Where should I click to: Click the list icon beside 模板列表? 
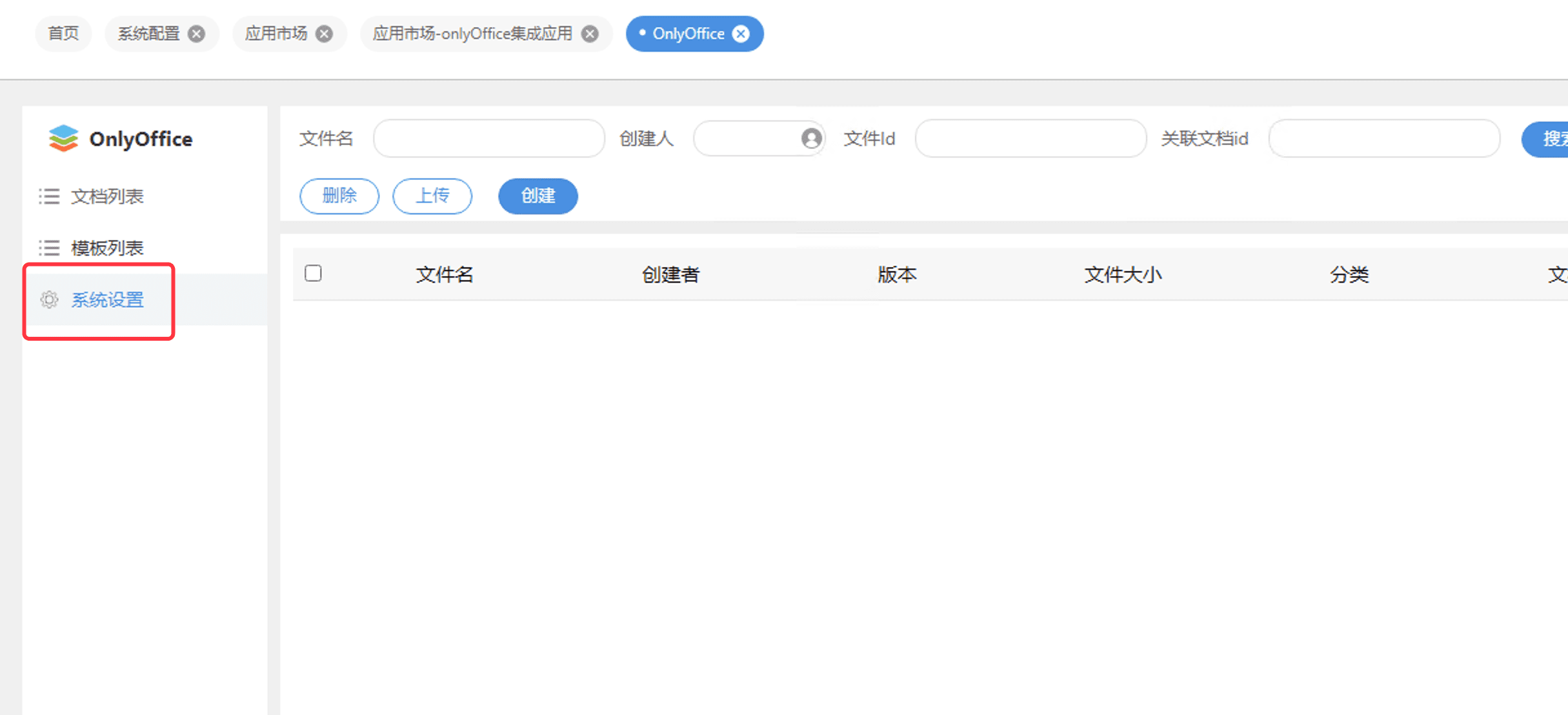click(x=48, y=247)
